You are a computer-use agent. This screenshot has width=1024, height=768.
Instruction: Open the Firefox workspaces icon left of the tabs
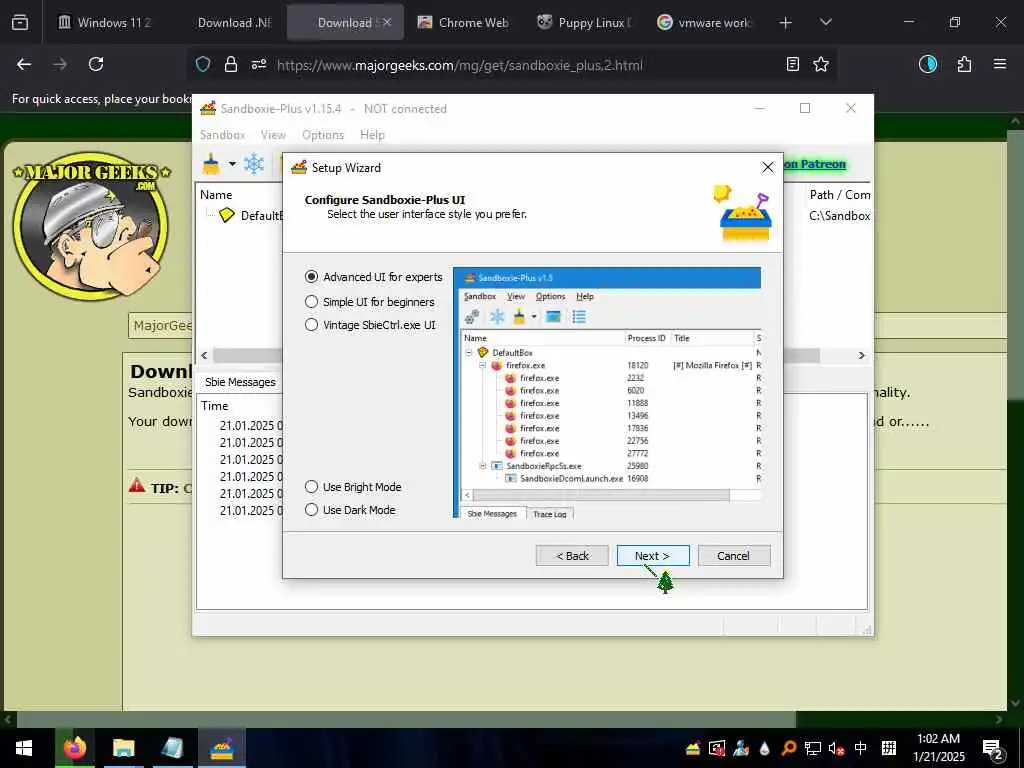[x=20, y=23]
